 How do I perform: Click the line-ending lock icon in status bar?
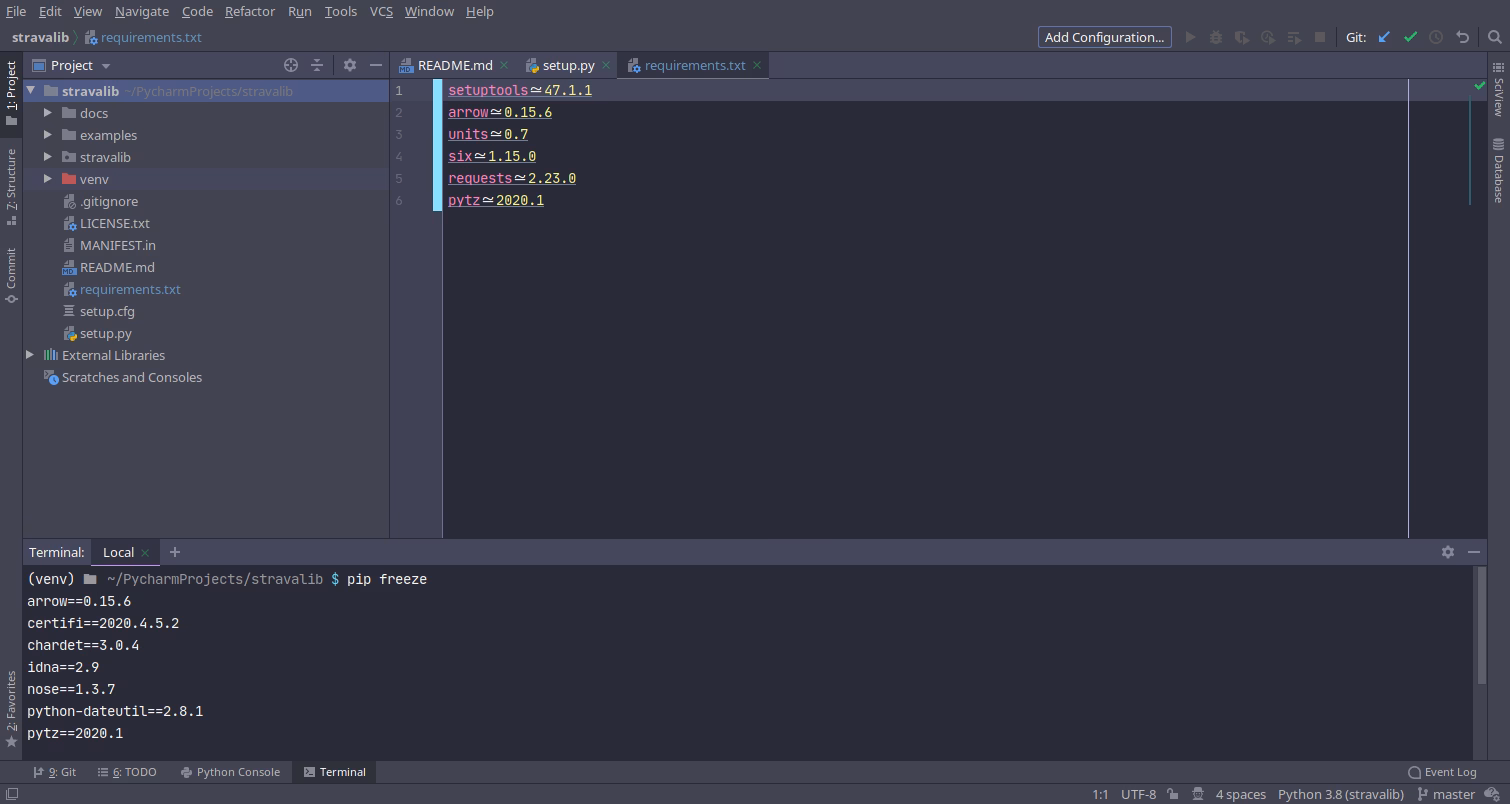[1172, 793]
